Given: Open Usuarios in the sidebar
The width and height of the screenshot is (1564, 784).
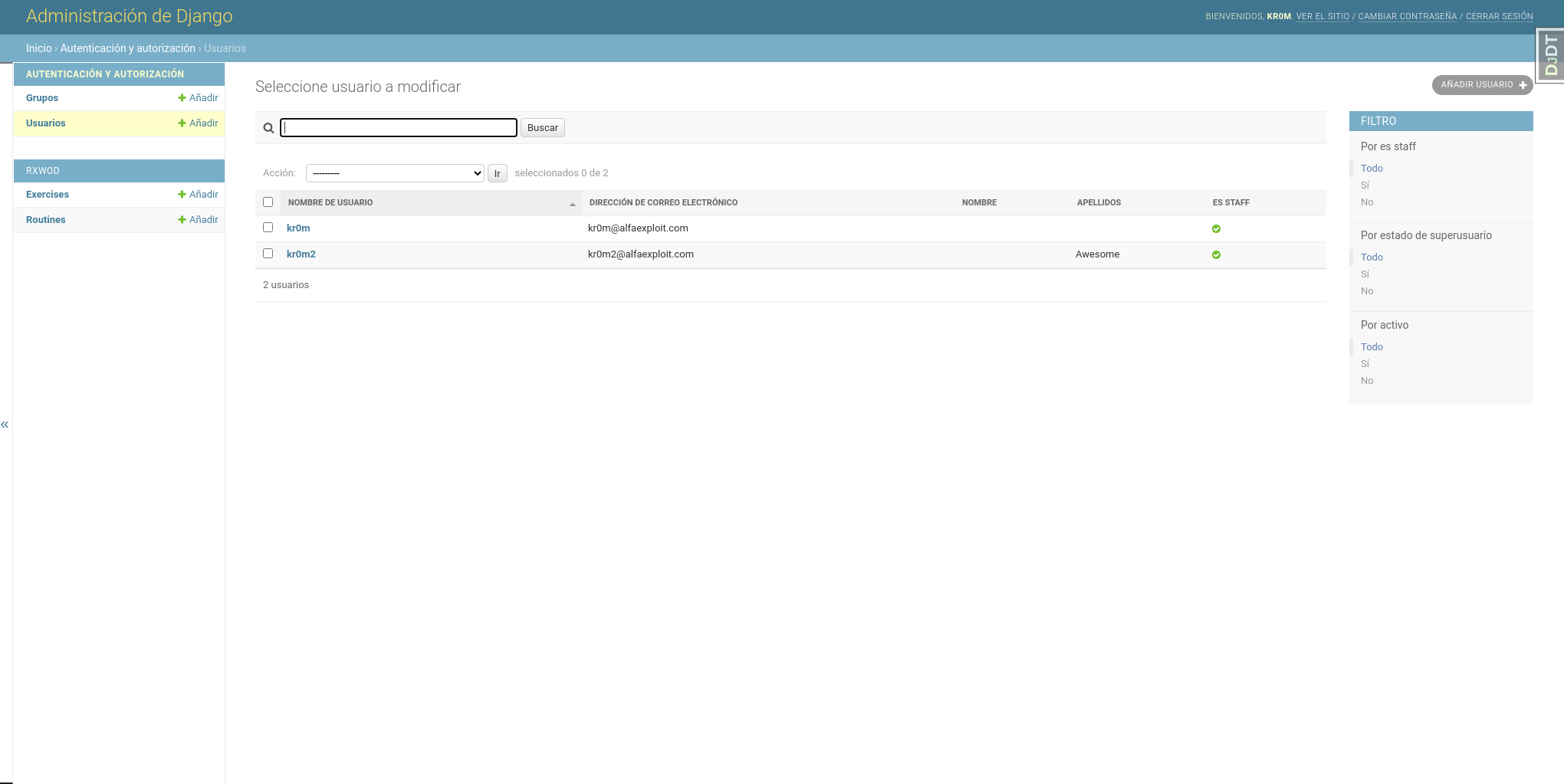Looking at the screenshot, I should click(x=46, y=123).
